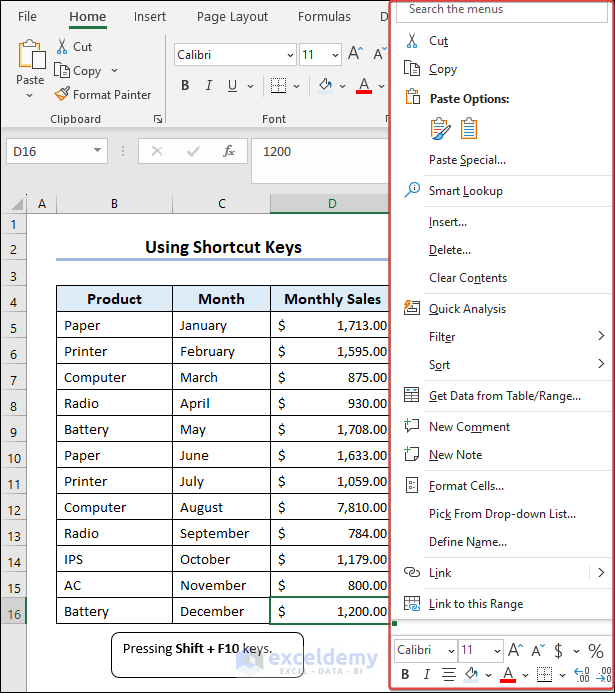
Task: Activate the Format Painter brush
Action: point(62,94)
